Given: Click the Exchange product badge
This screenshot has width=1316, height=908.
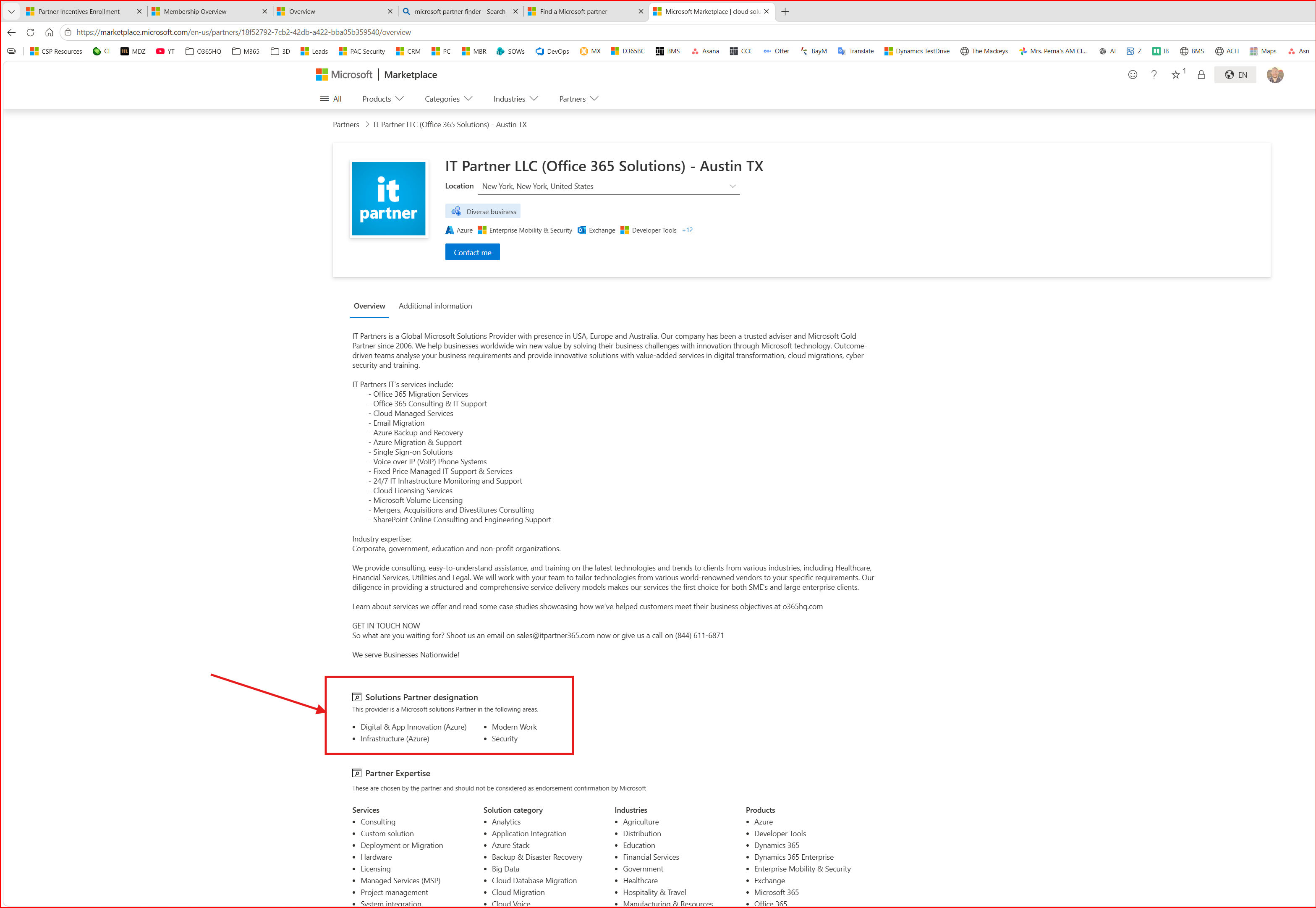Looking at the screenshot, I should pos(596,230).
